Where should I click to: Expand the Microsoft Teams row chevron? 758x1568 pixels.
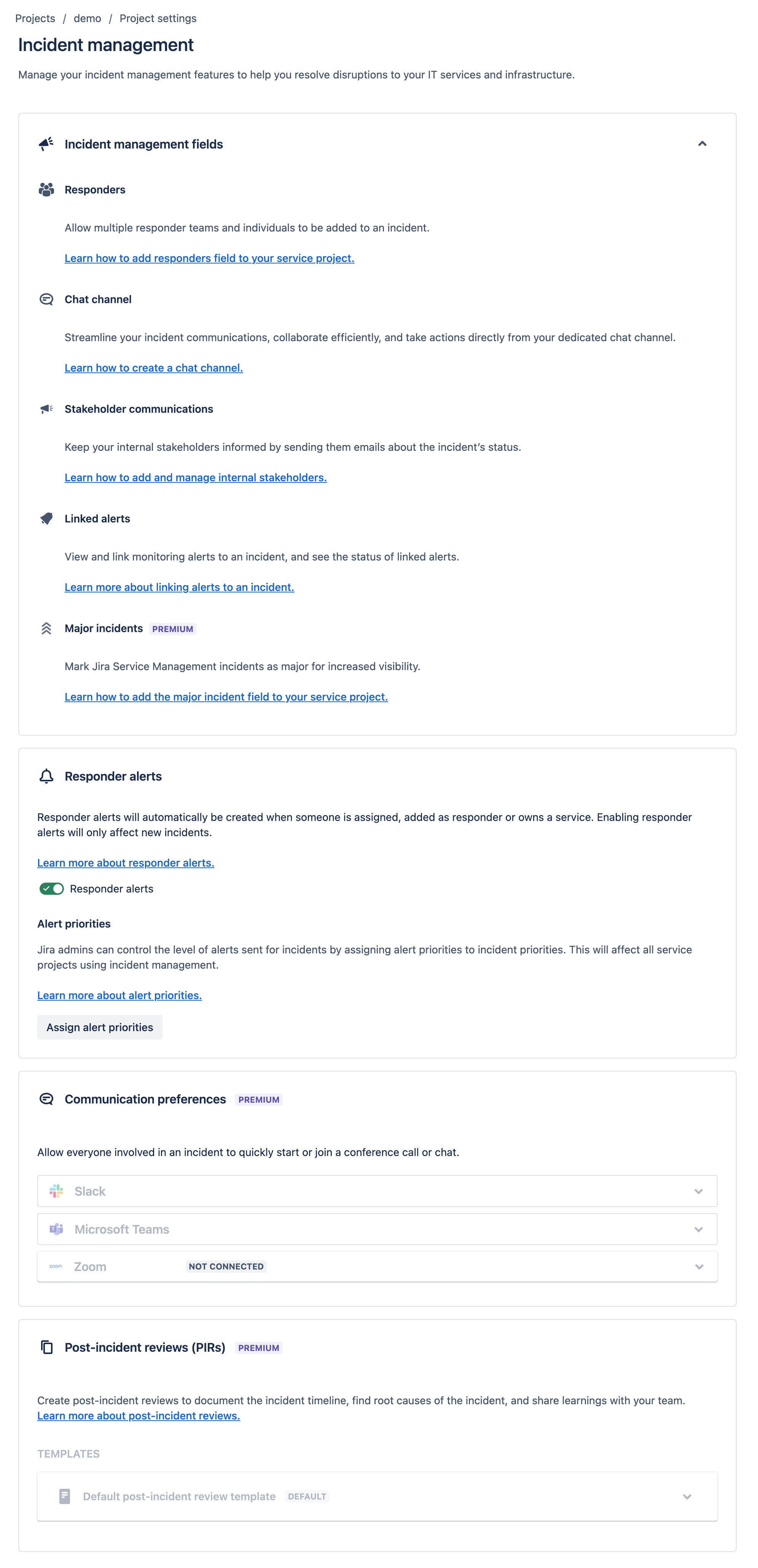pos(698,1229)
